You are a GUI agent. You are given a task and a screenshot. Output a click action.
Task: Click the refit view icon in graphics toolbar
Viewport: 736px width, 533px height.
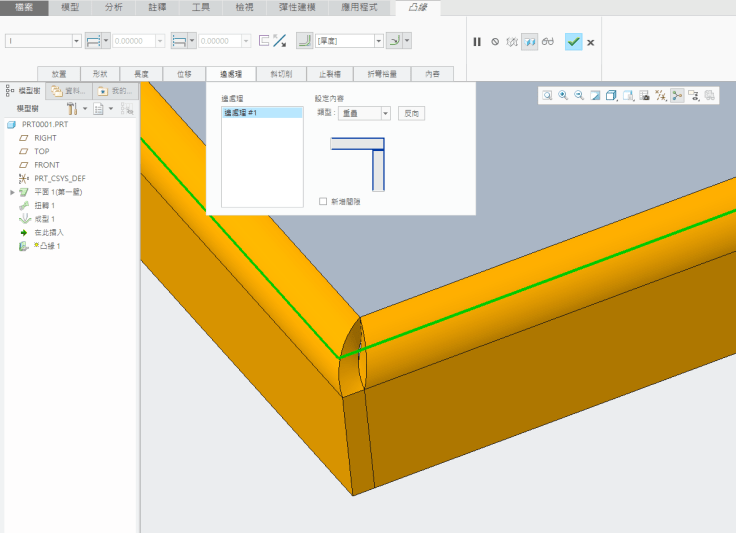[x=547, y=95]
